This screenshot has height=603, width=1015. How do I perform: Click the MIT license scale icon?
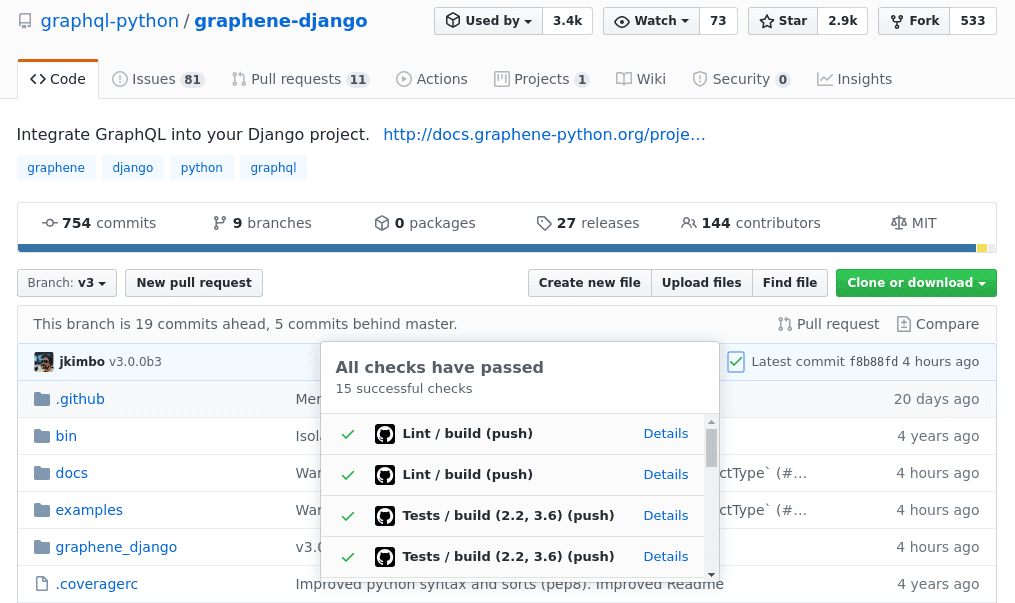tap(898, 223)
